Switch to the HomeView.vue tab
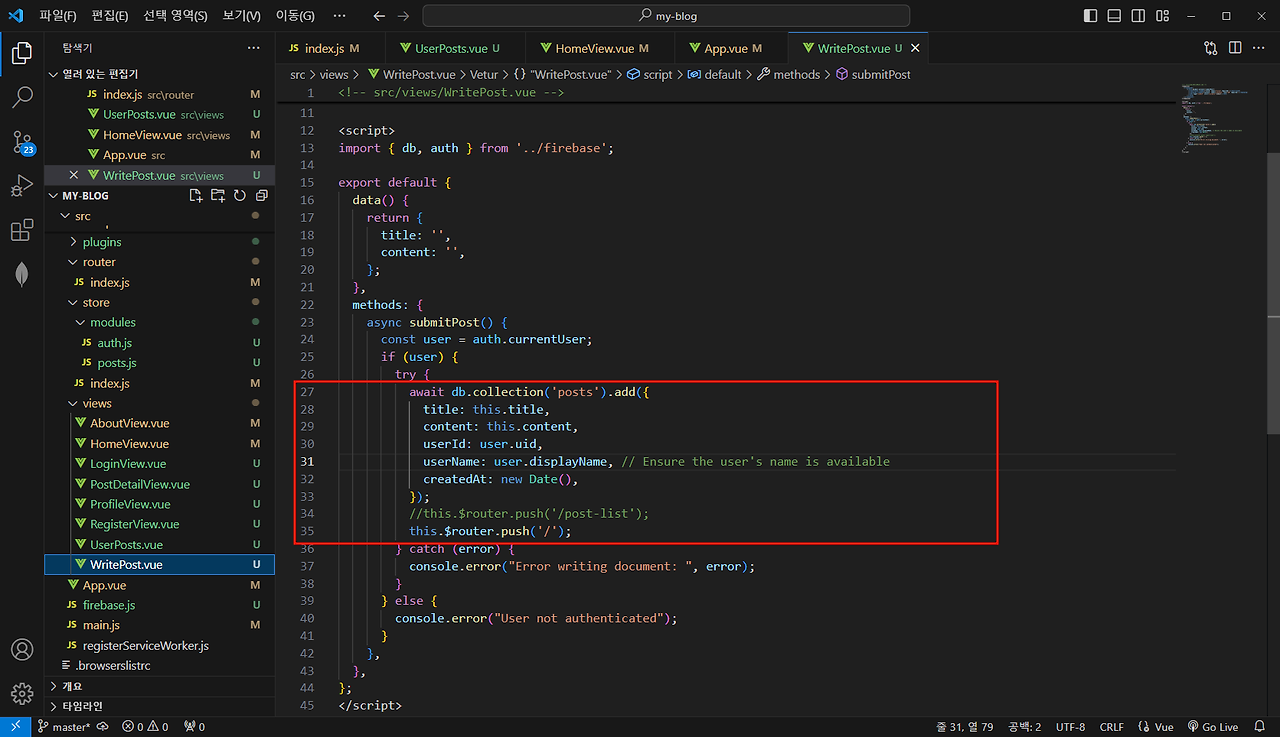 click(600, 48)
